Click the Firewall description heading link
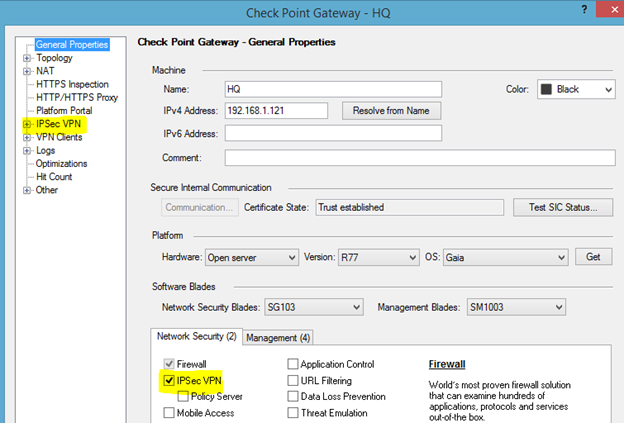This screenshot has height=423, width=624. pos(447,364)
